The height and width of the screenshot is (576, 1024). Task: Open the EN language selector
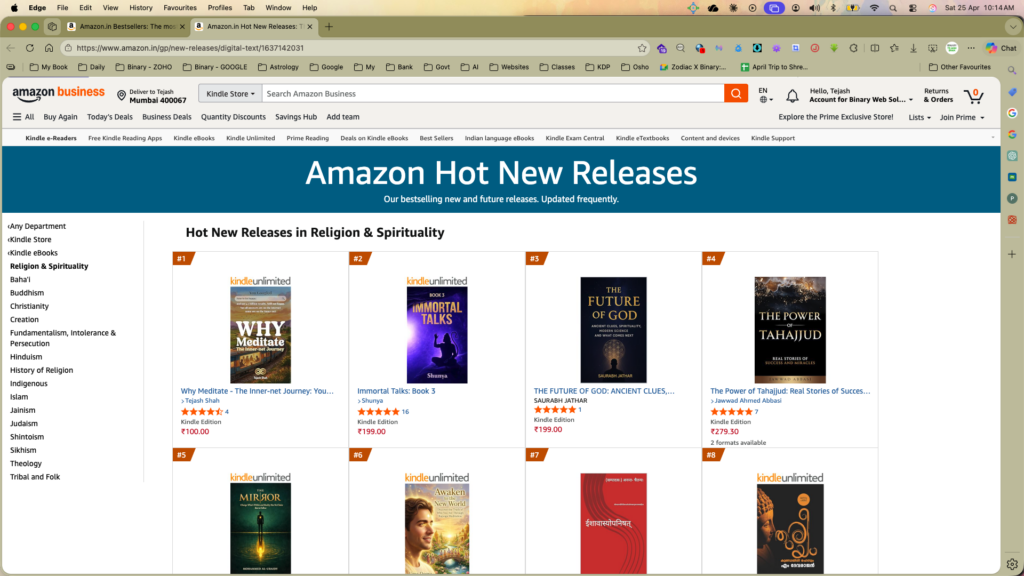[x=765, y=95]
